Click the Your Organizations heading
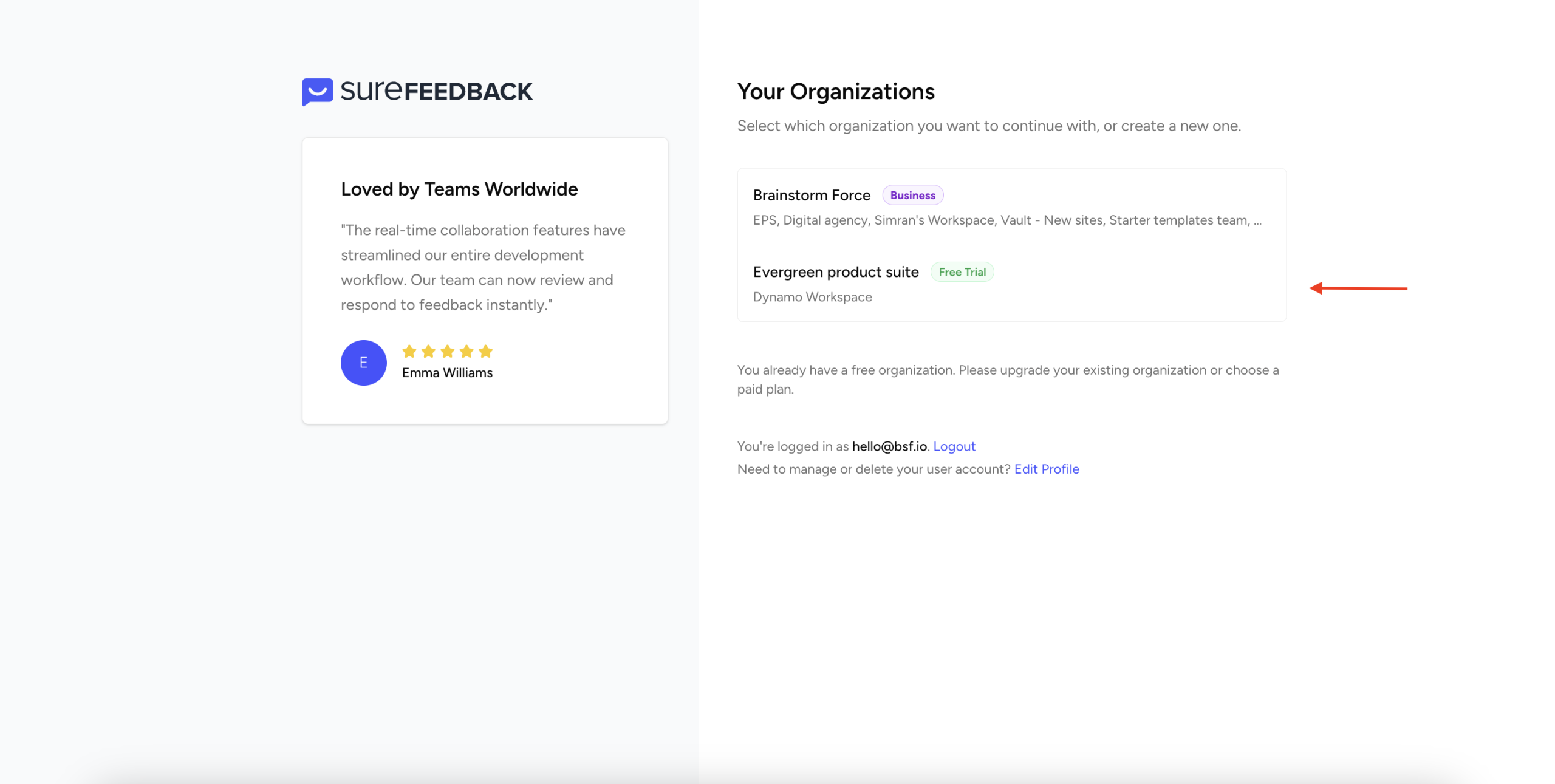This screenshot has height=784, width=1555. click(x=835, y=92)
